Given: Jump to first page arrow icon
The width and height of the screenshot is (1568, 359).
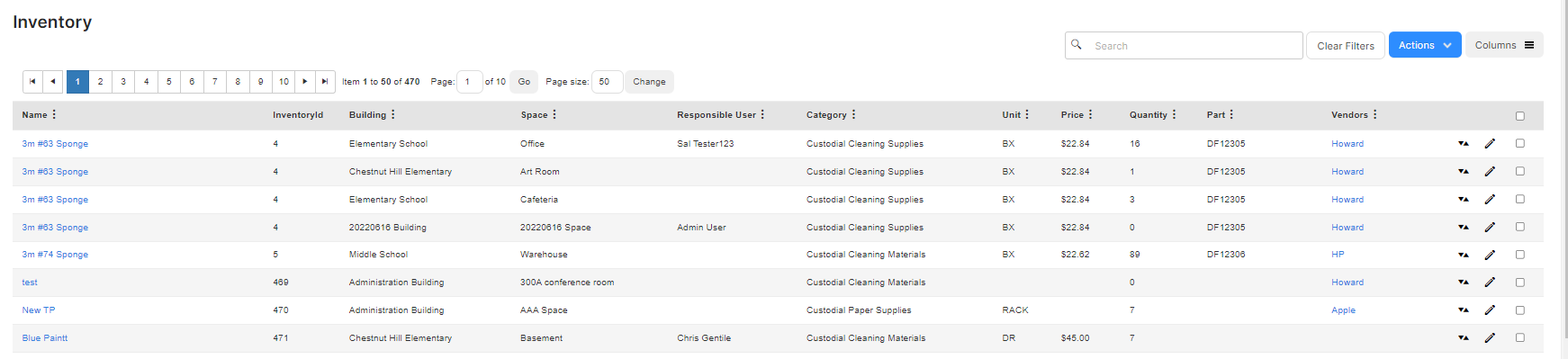Looking at the screenshot, I should pos(32,82).
